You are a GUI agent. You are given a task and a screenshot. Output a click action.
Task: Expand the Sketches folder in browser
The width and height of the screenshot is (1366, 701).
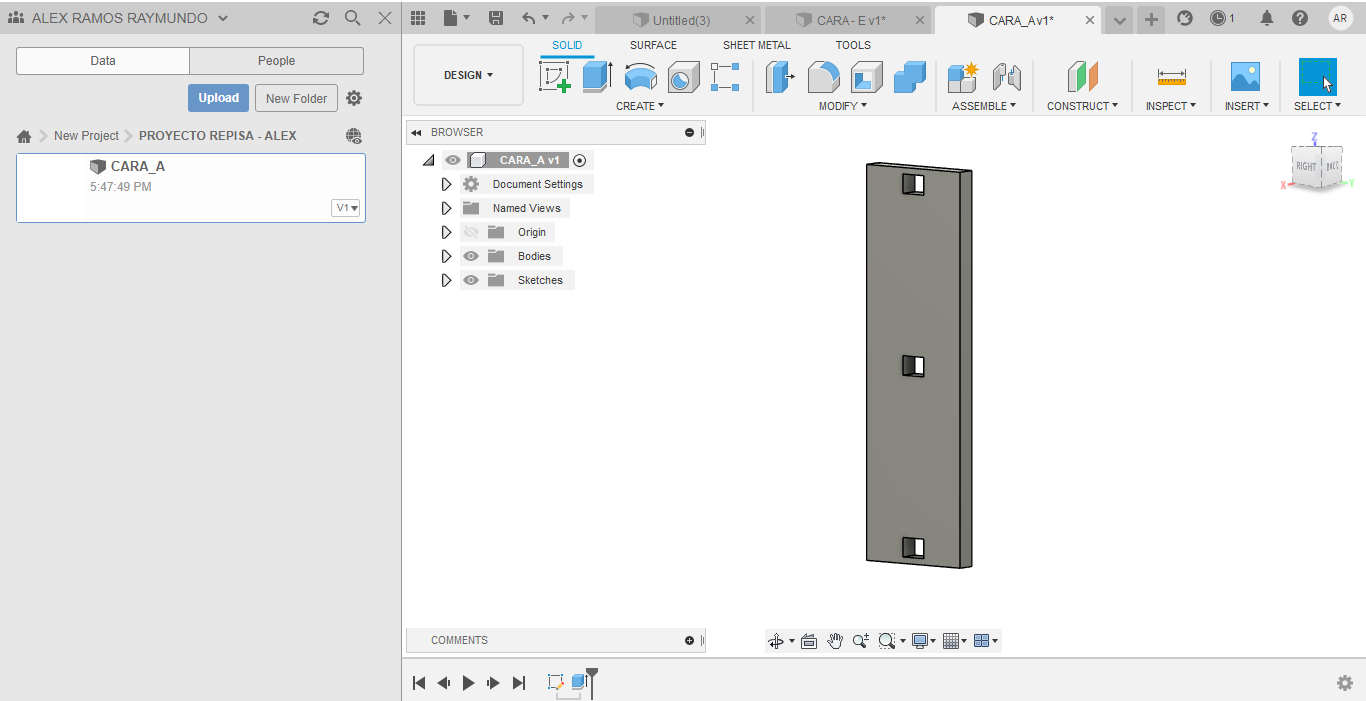[x=446, y=280]
